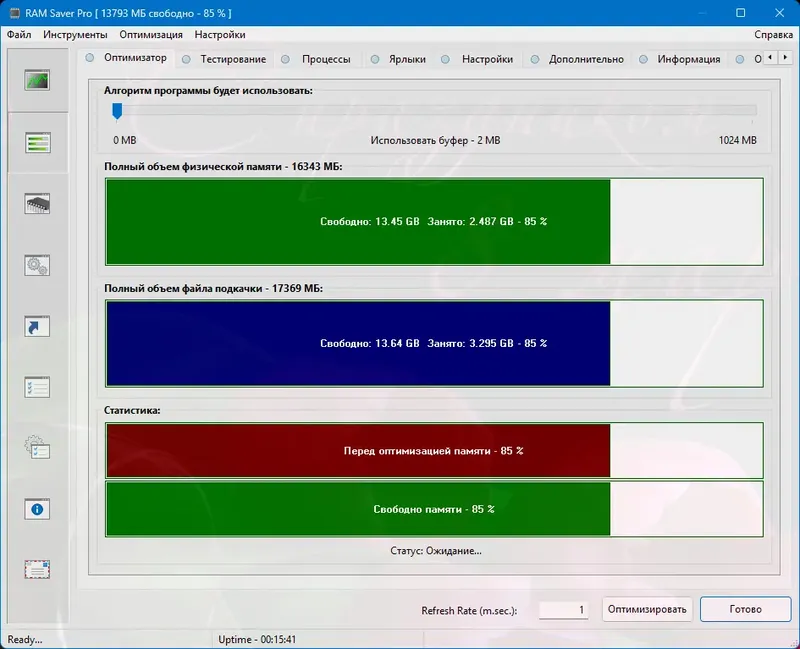Open the Настройки menu in the menu bar

coord(220,35)
